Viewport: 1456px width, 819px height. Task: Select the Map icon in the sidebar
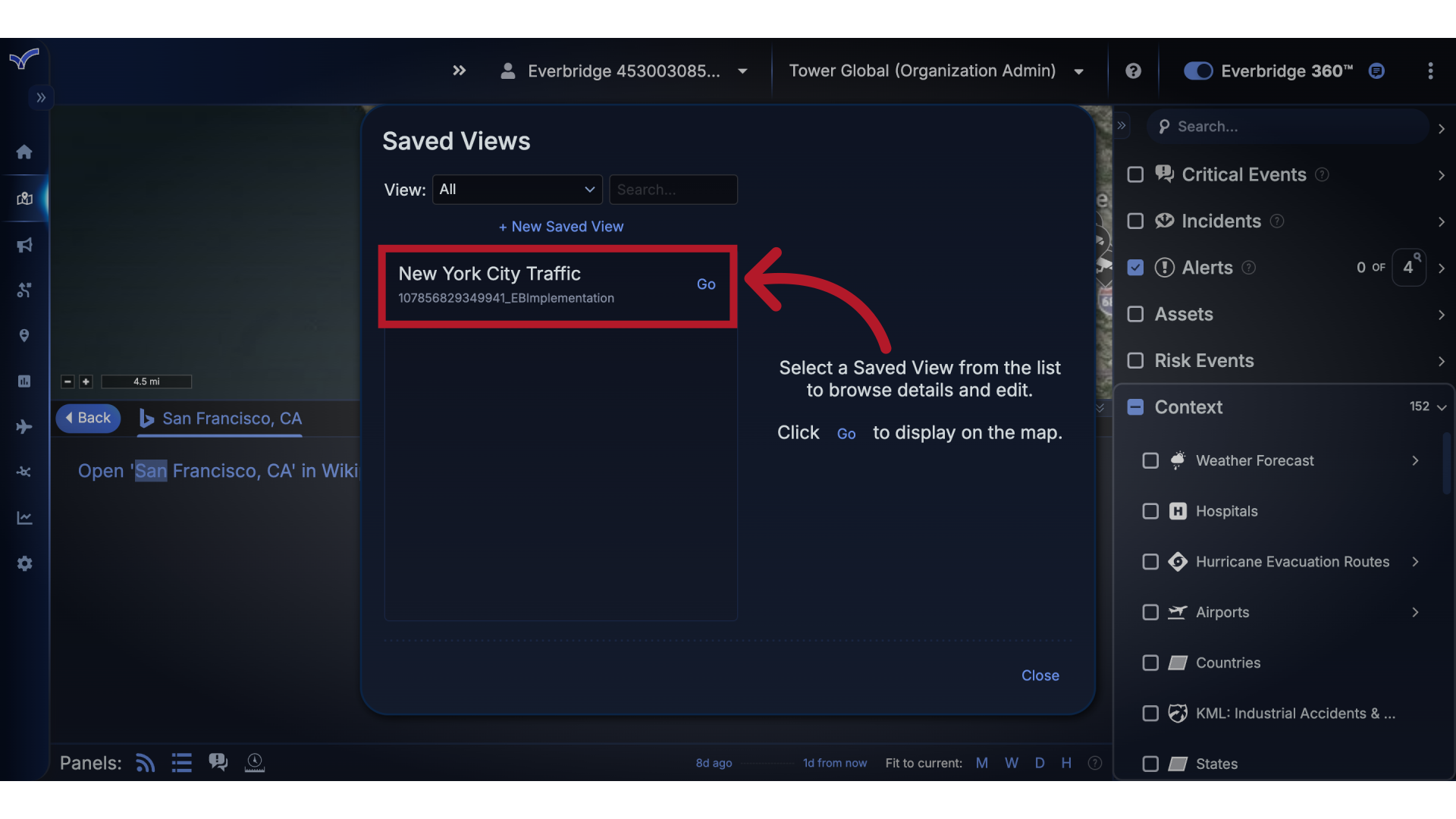pyautogui.click(x=25, y=199)
